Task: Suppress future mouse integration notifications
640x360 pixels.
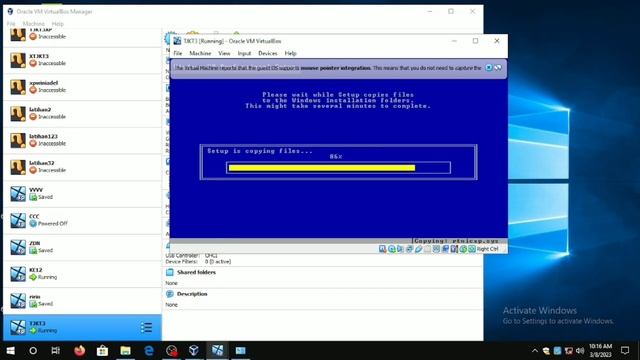Action: click(x=498, y=68)
